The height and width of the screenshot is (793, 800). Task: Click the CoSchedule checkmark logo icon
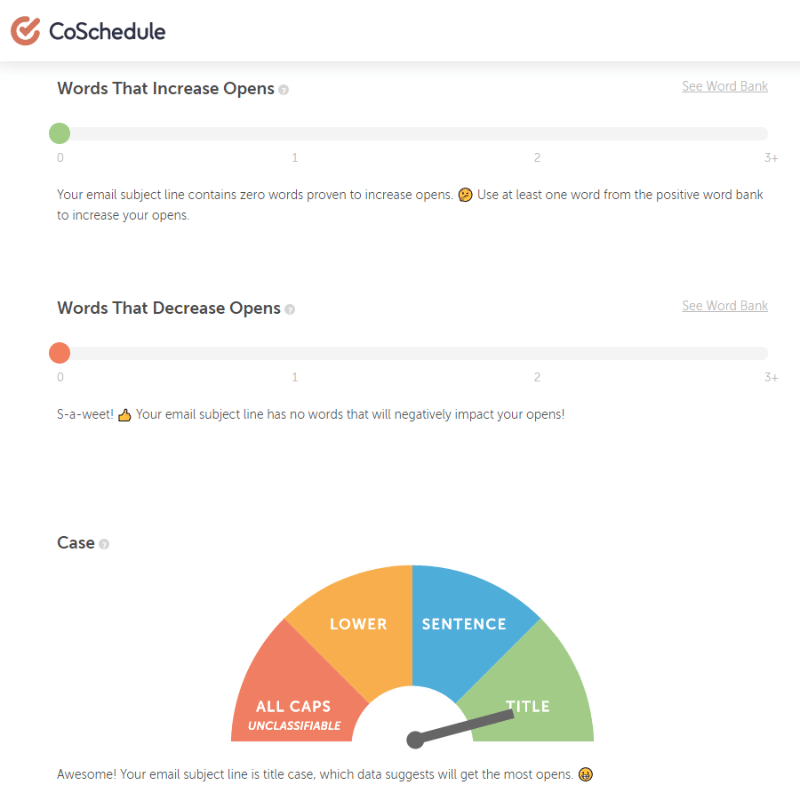coord(25,31)
